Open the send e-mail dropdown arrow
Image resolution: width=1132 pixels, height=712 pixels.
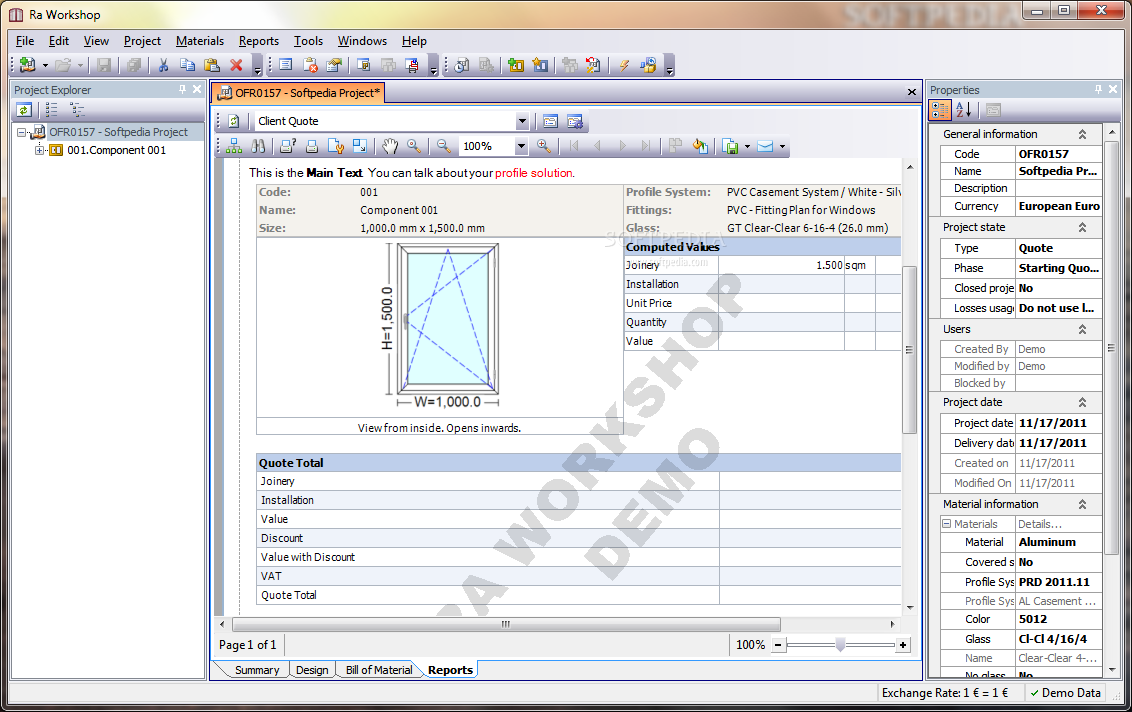coord(782,147)
